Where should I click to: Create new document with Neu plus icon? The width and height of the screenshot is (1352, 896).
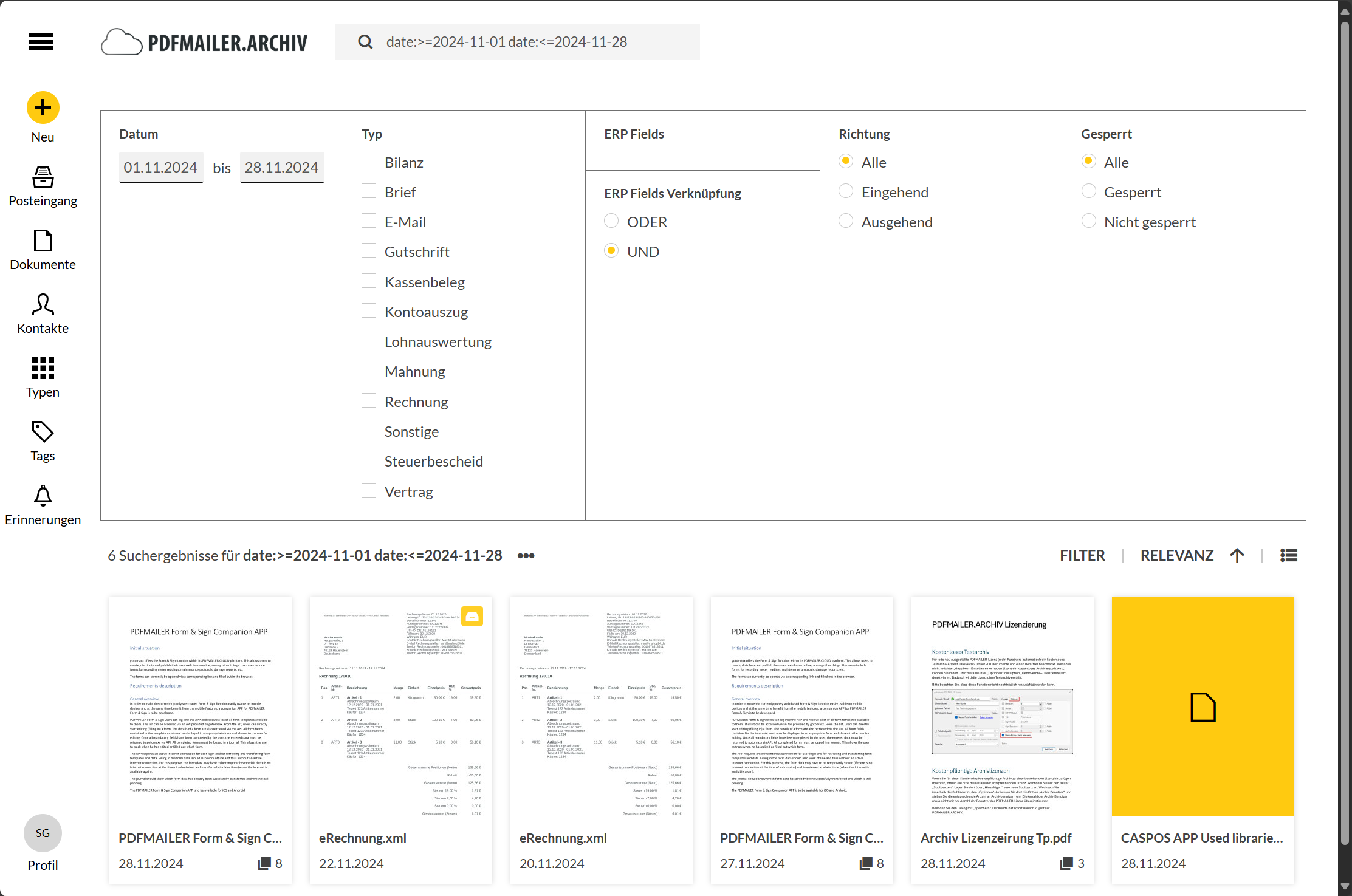click(x=43, y=108)
